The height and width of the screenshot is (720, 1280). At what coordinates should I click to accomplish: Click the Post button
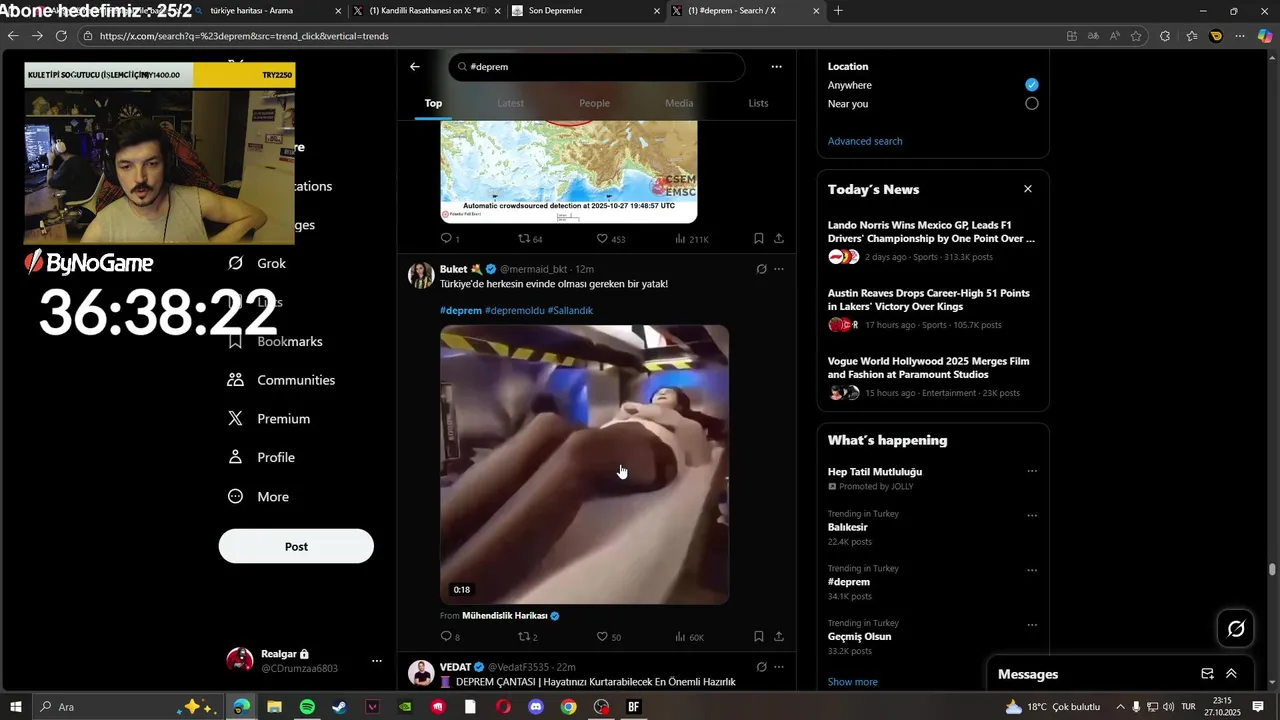click(296, 546)
